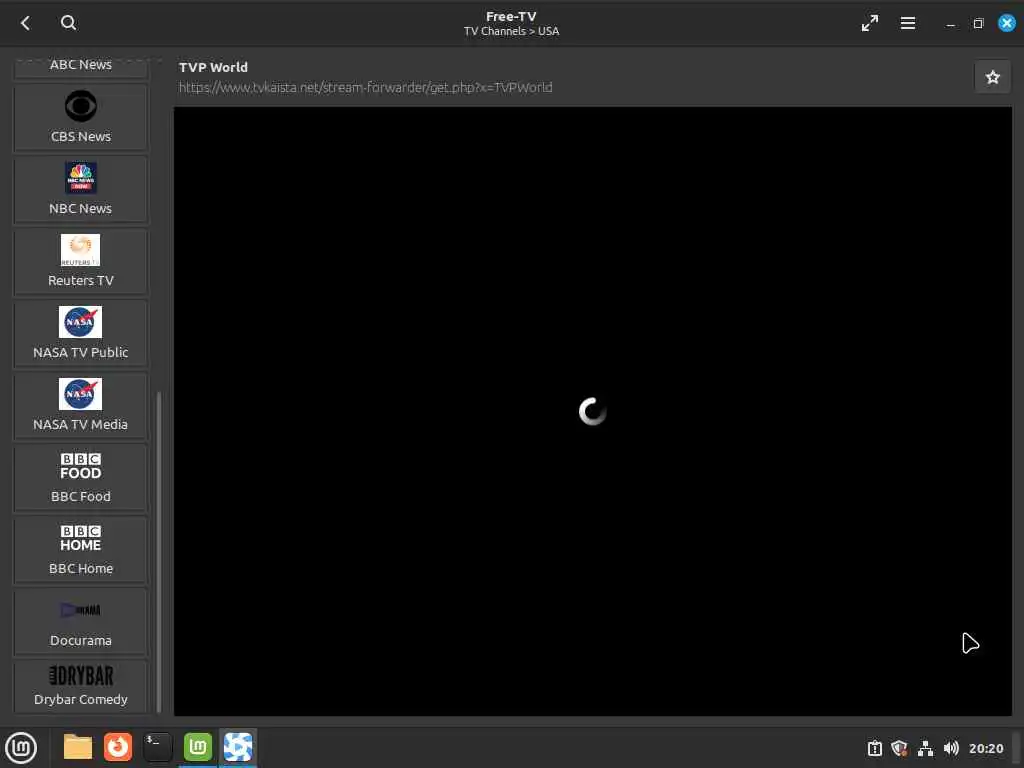Launch Firefox from the taskbar
1024x768 pixels.
[118, 747]
